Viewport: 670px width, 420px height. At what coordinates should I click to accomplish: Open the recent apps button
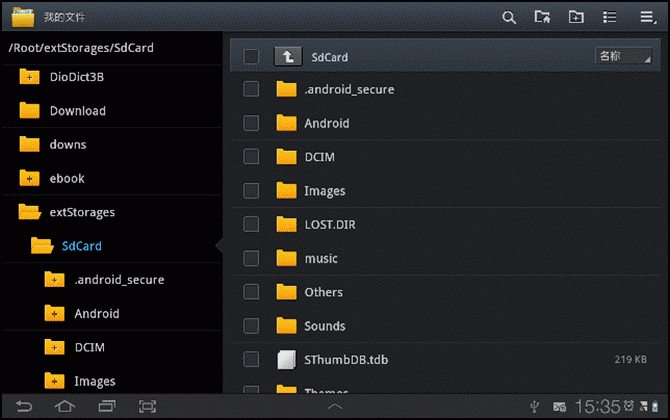tap(107, 406)
